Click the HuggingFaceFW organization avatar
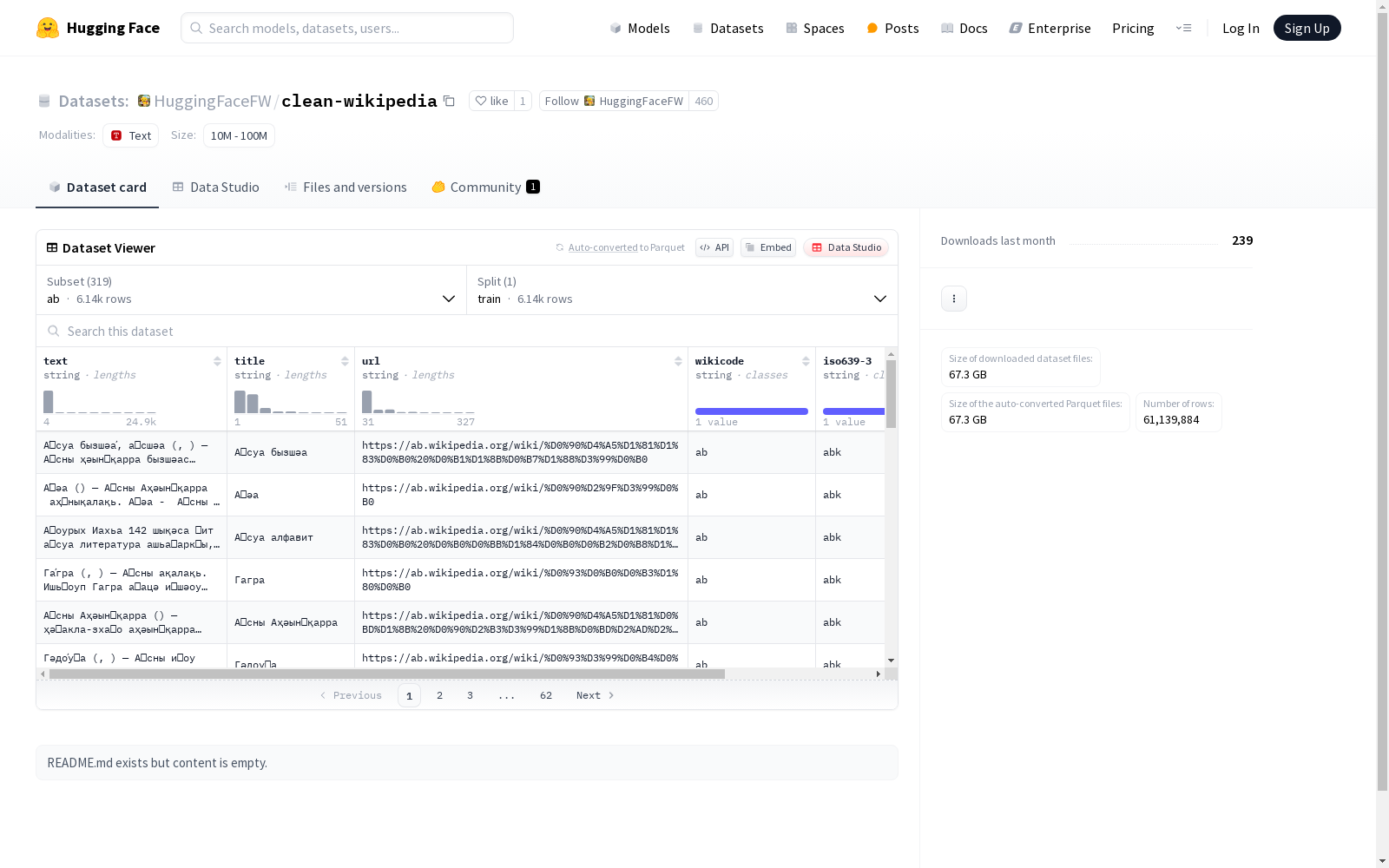Screen dimensions: 1389x868 coord(144,101)
